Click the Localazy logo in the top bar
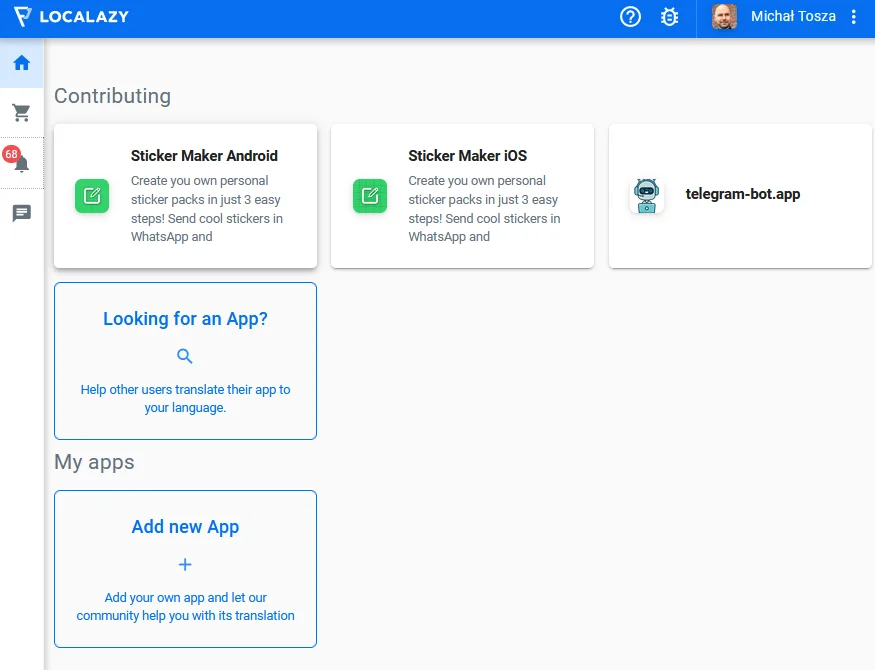Screen dimensions: 875x670 click(x=70, y=16)
